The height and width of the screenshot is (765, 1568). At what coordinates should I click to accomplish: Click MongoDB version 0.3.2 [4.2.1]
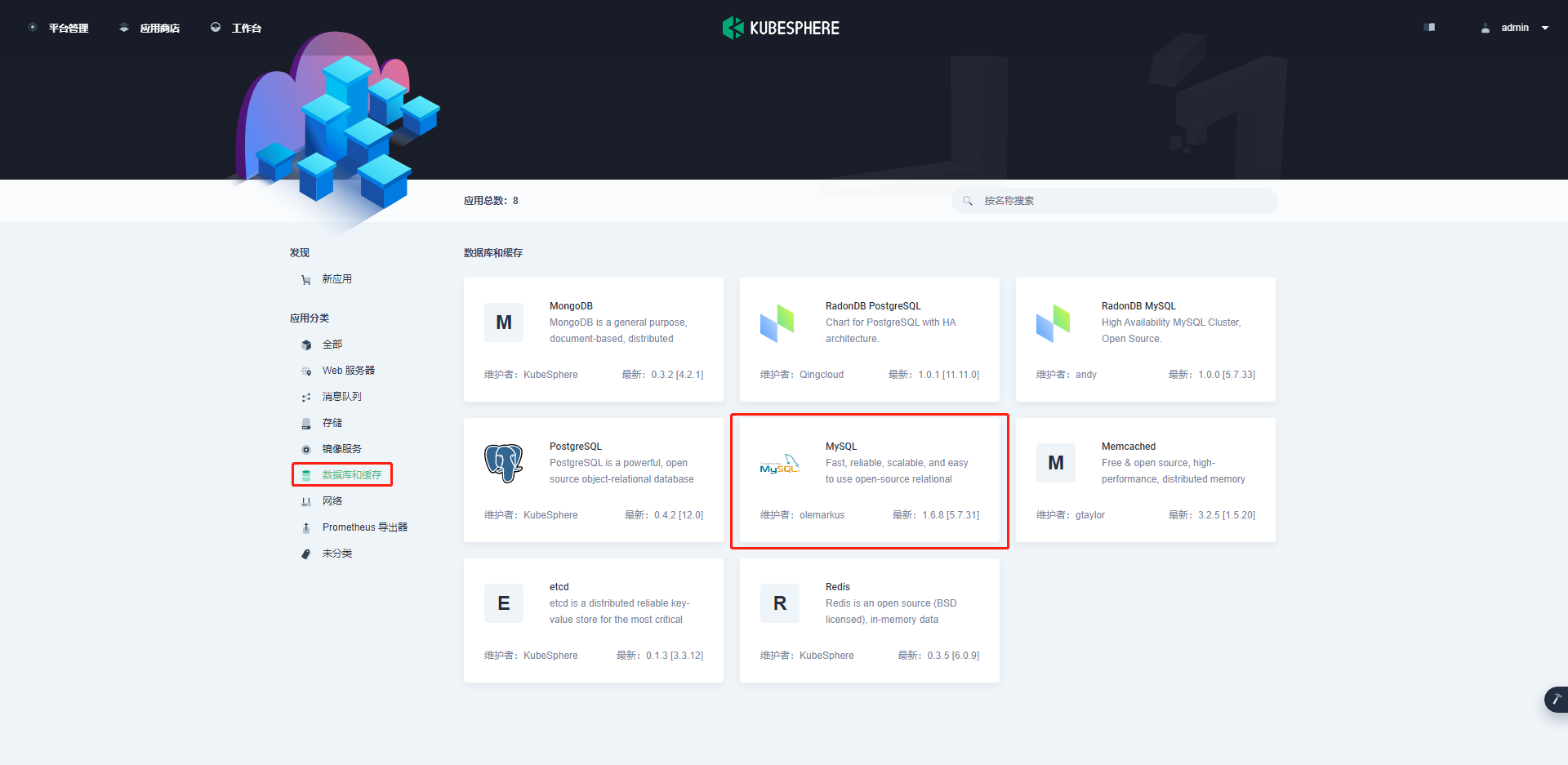(677, 375)
